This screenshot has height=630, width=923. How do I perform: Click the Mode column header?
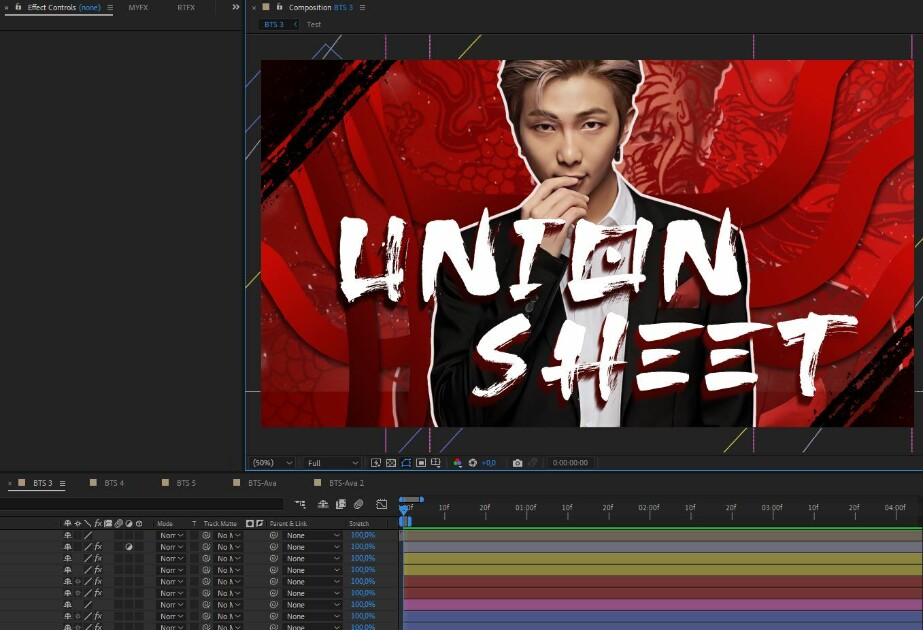pos(165,523)
